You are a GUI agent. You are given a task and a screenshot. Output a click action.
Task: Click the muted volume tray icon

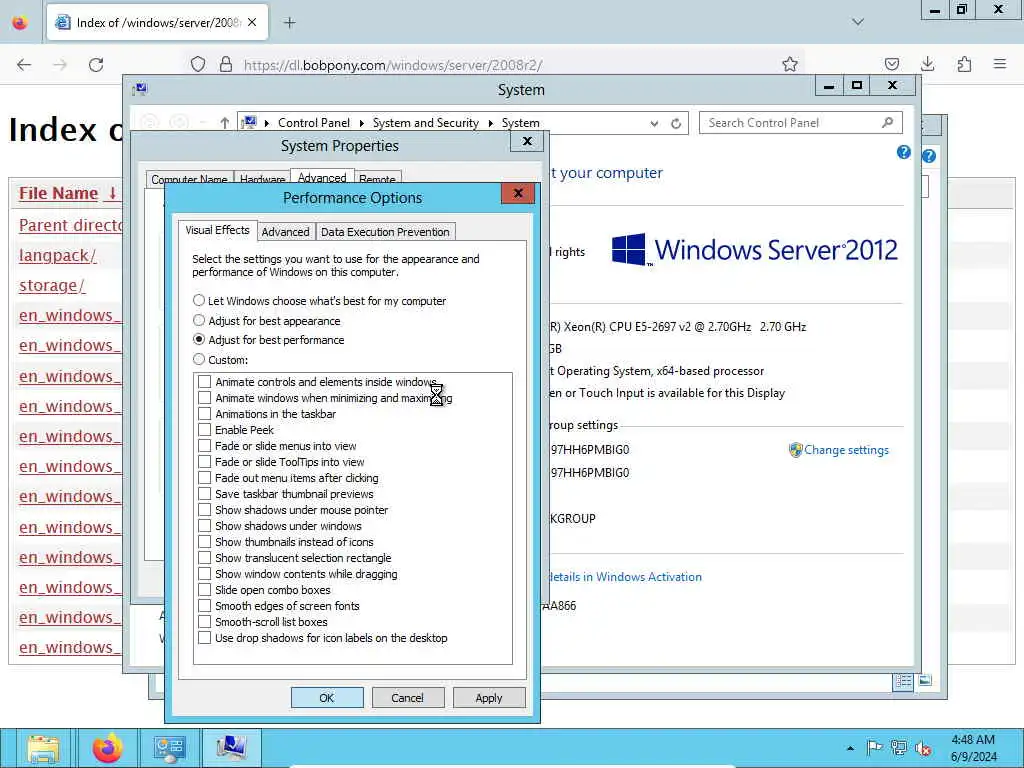[923, 748]
